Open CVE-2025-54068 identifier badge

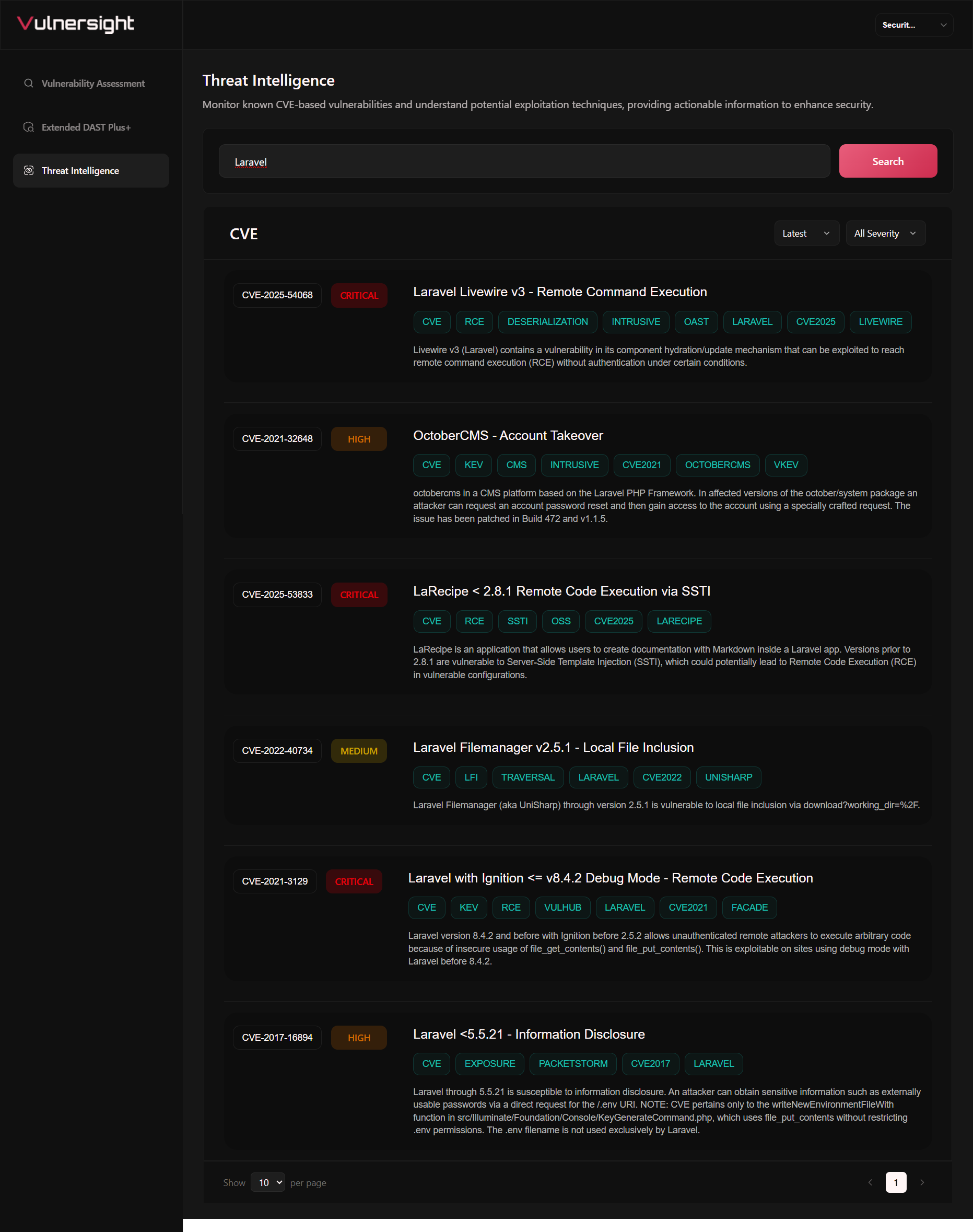(277, 295)
